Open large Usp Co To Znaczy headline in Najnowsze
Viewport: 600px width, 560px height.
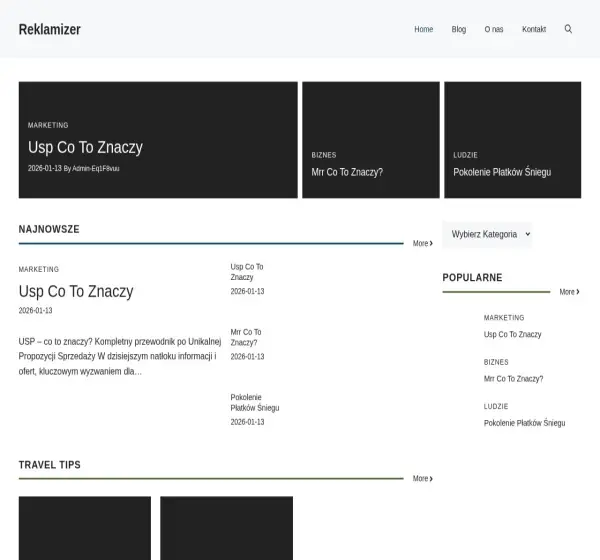(x=76, y=291)
